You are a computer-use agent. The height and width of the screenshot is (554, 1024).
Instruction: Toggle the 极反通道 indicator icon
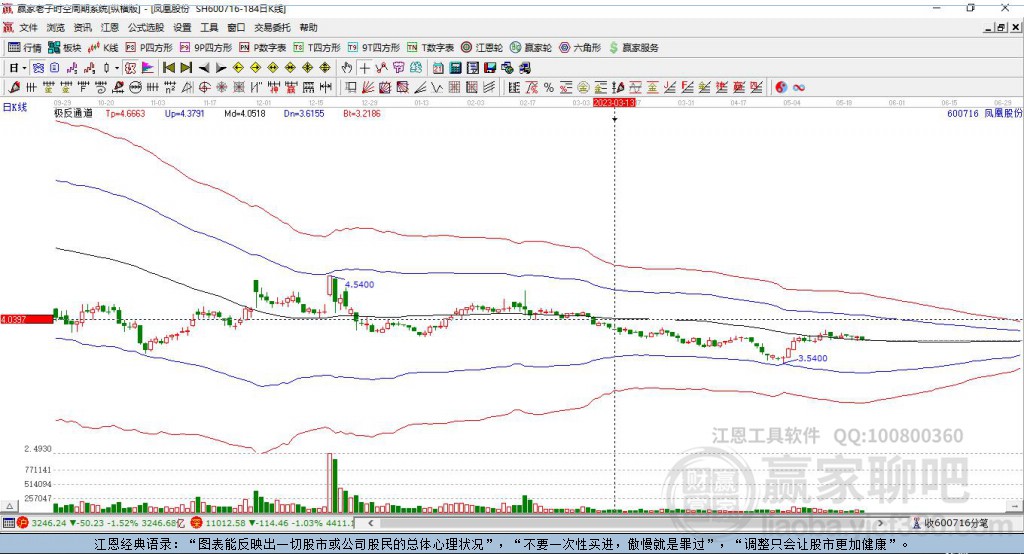click(x=131, y=68)
